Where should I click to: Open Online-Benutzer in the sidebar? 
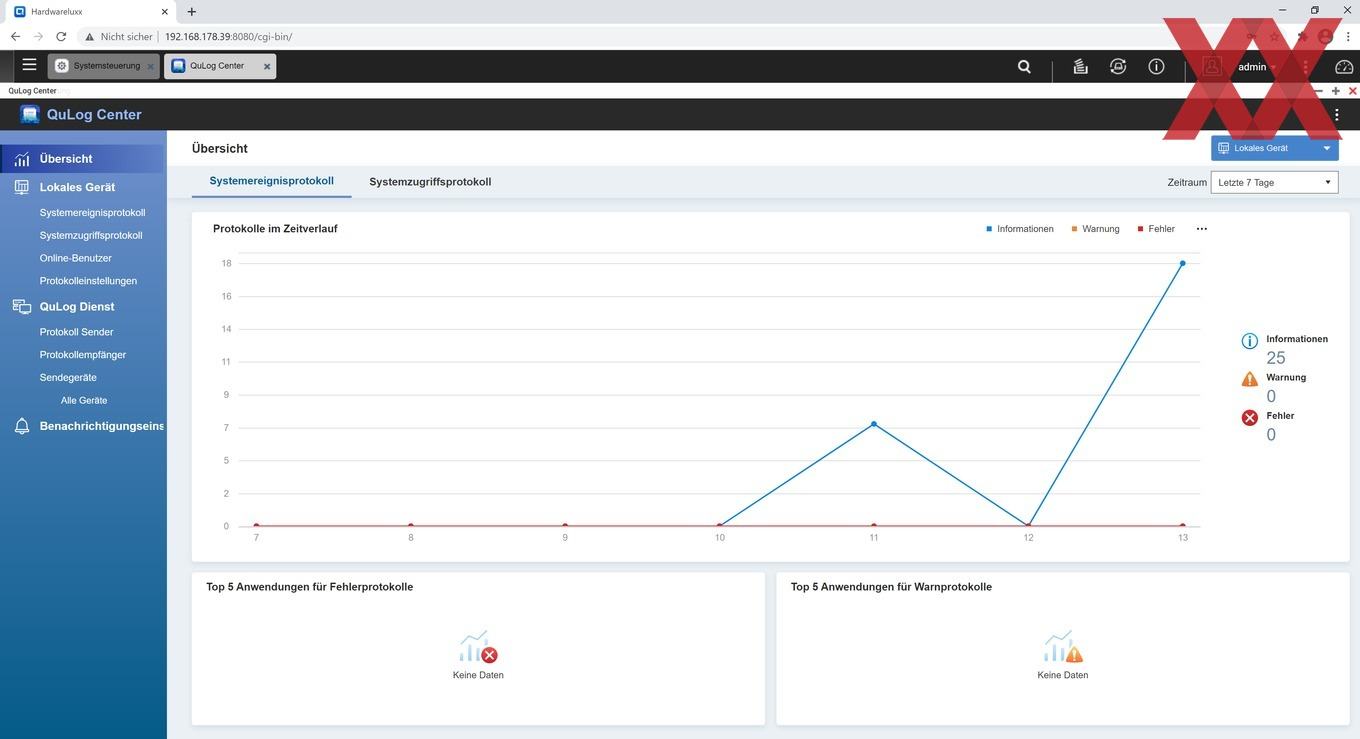pos(76,258)
